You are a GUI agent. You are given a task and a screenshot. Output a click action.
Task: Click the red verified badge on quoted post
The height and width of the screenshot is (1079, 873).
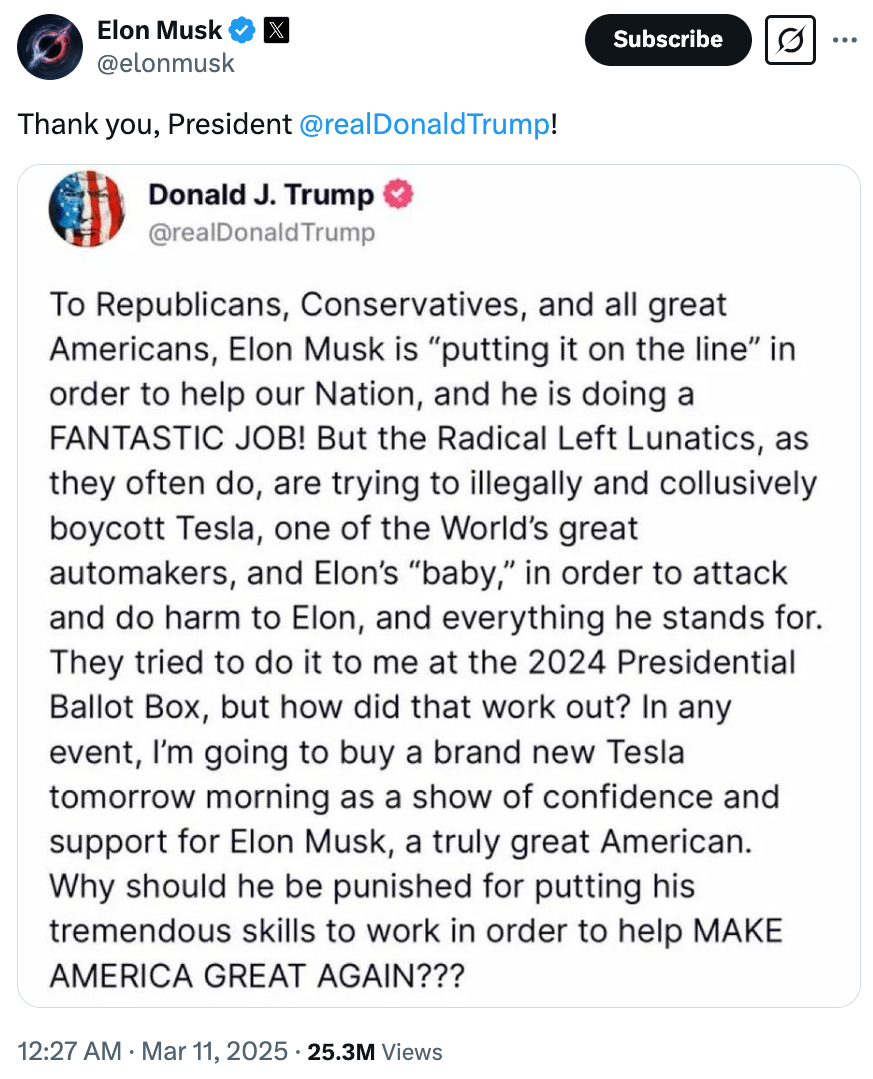pos(398,194)
